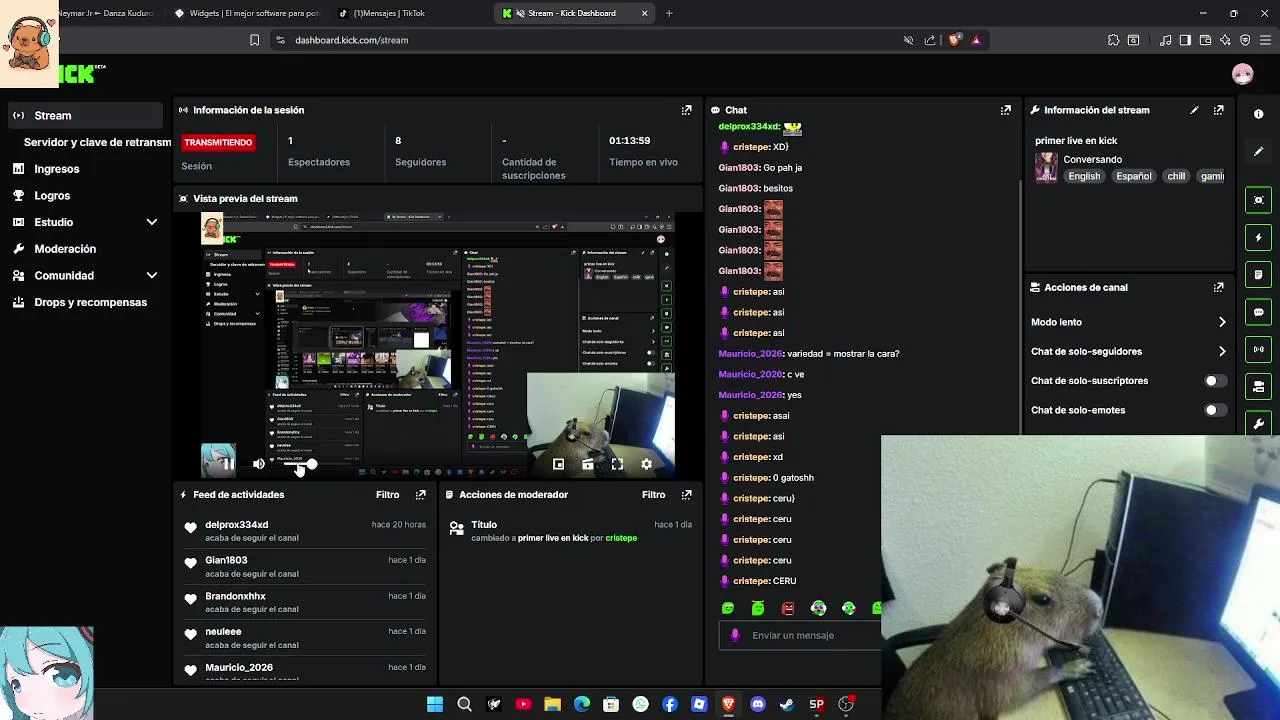Click the wrench icon in right rail
Image resolution: width=1280 pixels, height=720 pixels.
(x=1258, y=424)
